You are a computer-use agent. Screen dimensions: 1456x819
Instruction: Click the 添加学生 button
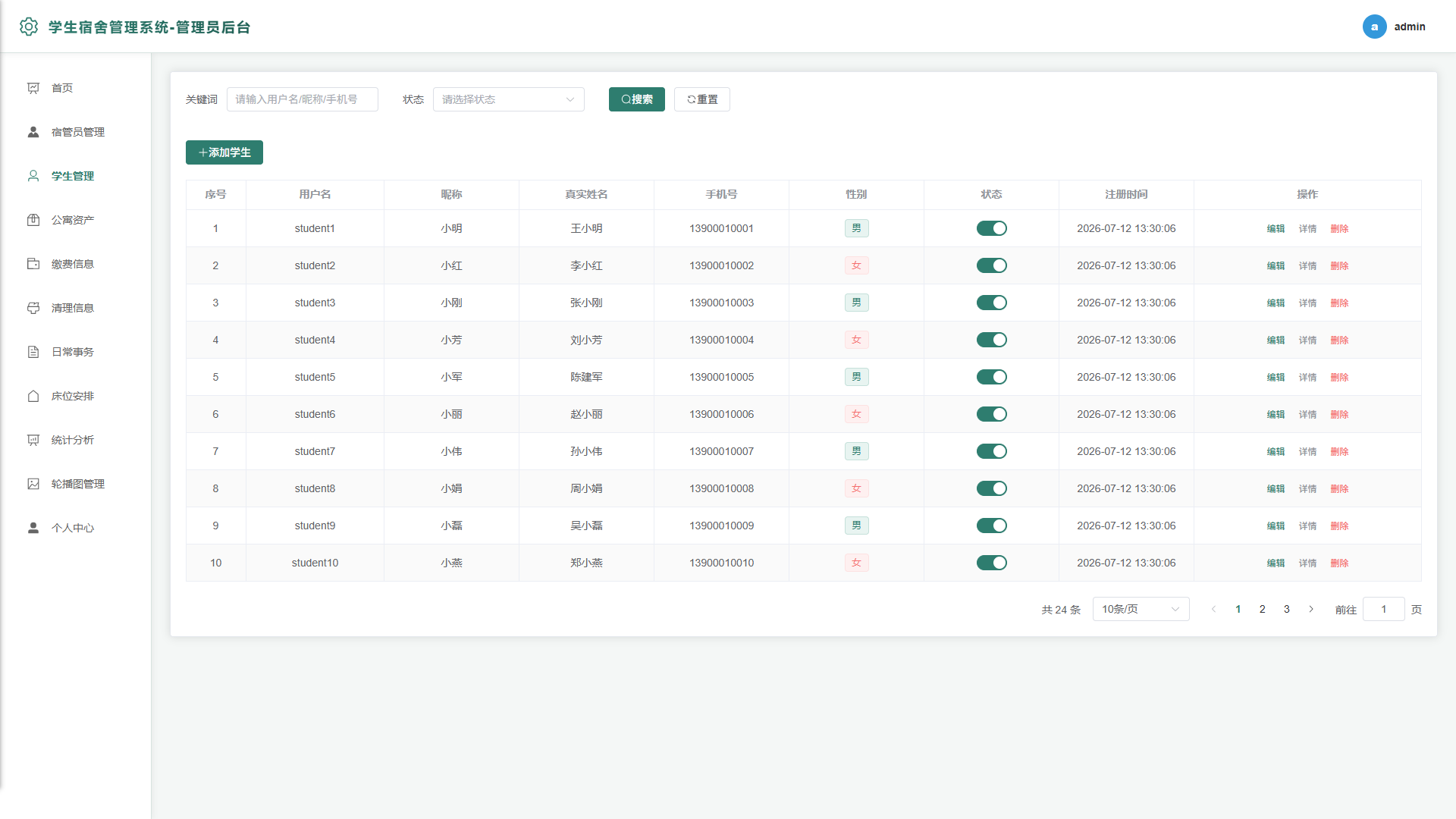[x=224, y=152]
